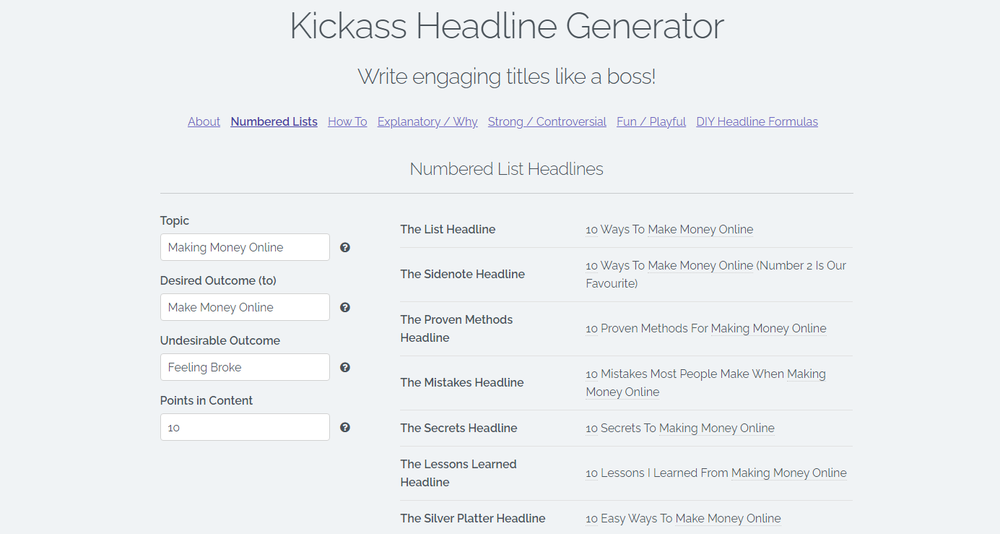Click the Undesirable Outcome text box

coord(245,368)
